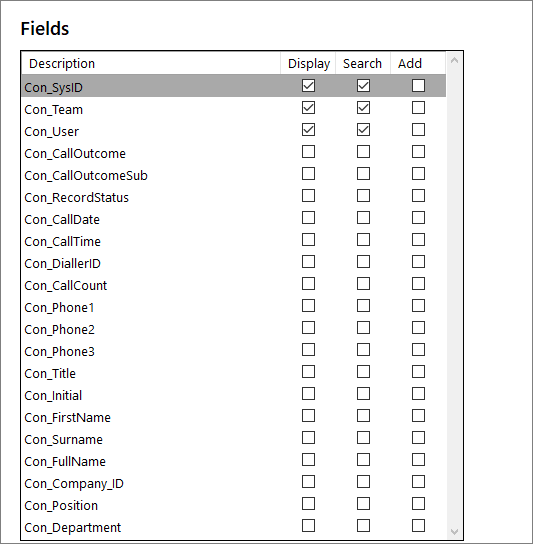Select the Con_Position field row
The image size is (533, 544).
(234, 505)
